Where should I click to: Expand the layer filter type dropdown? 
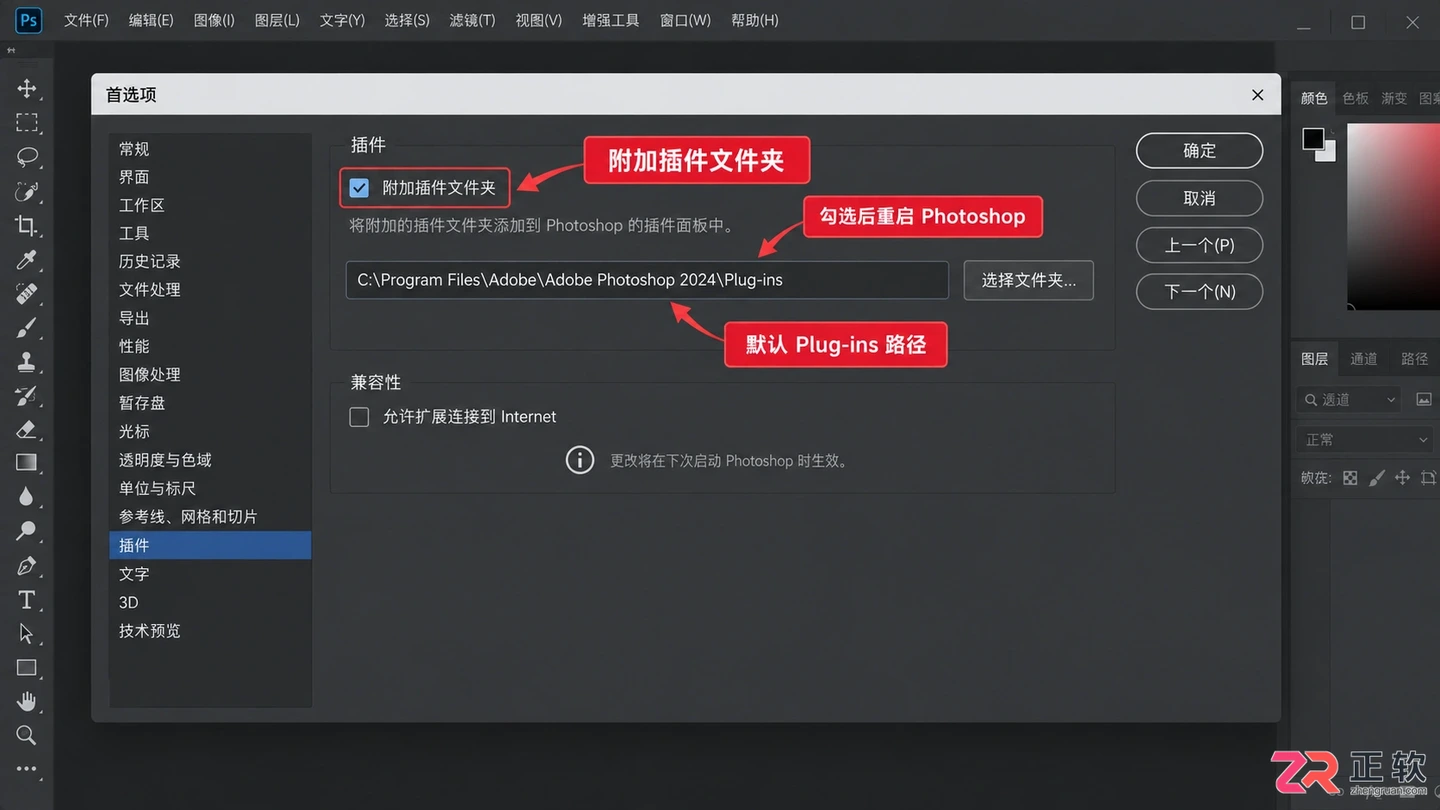(1348, 399)
